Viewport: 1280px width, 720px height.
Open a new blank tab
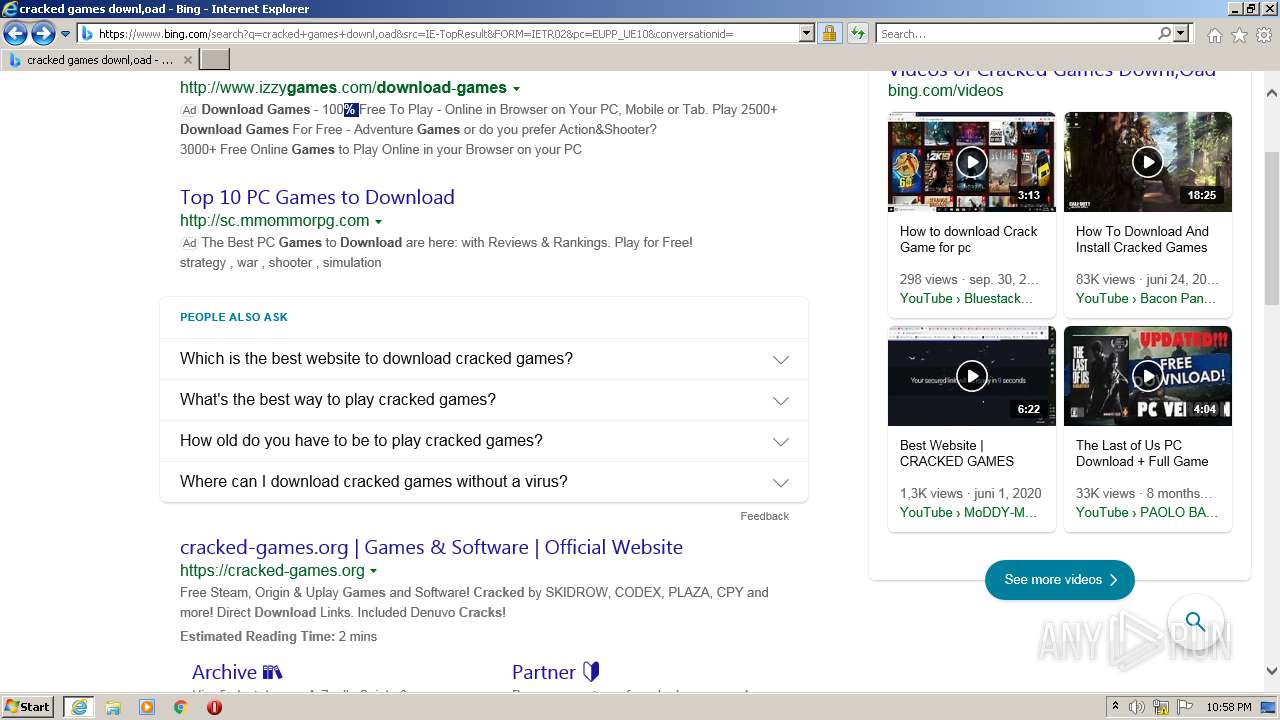click(x=215, y=60)
